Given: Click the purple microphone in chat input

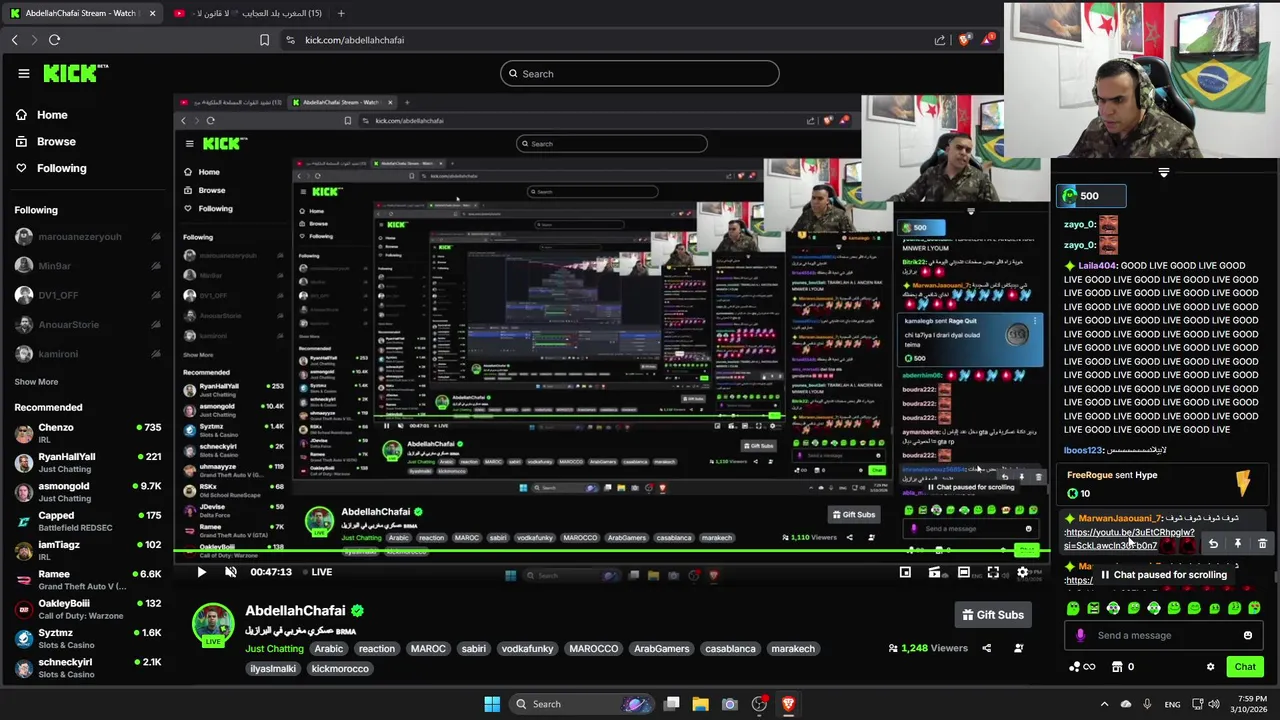Looking at the screenshot, I should (x=1080, y=635).
